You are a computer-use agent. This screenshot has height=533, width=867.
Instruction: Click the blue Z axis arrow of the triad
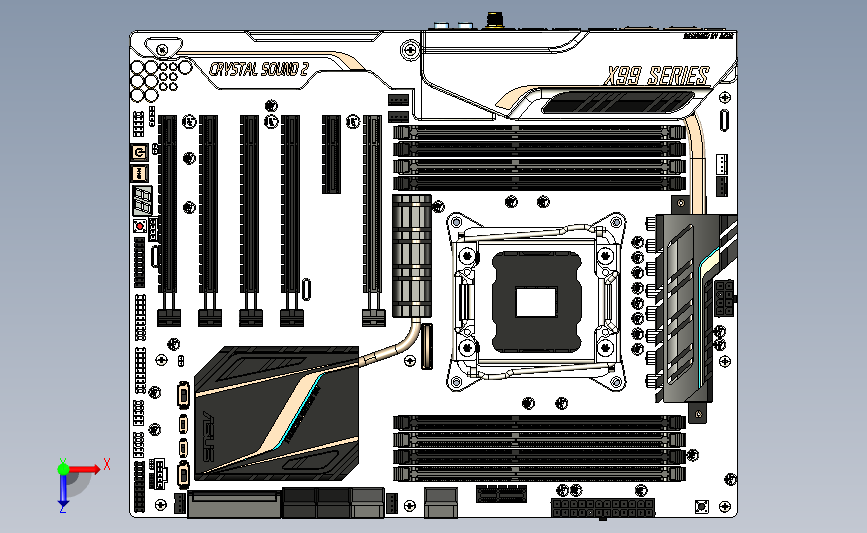(x=63, y=492)
